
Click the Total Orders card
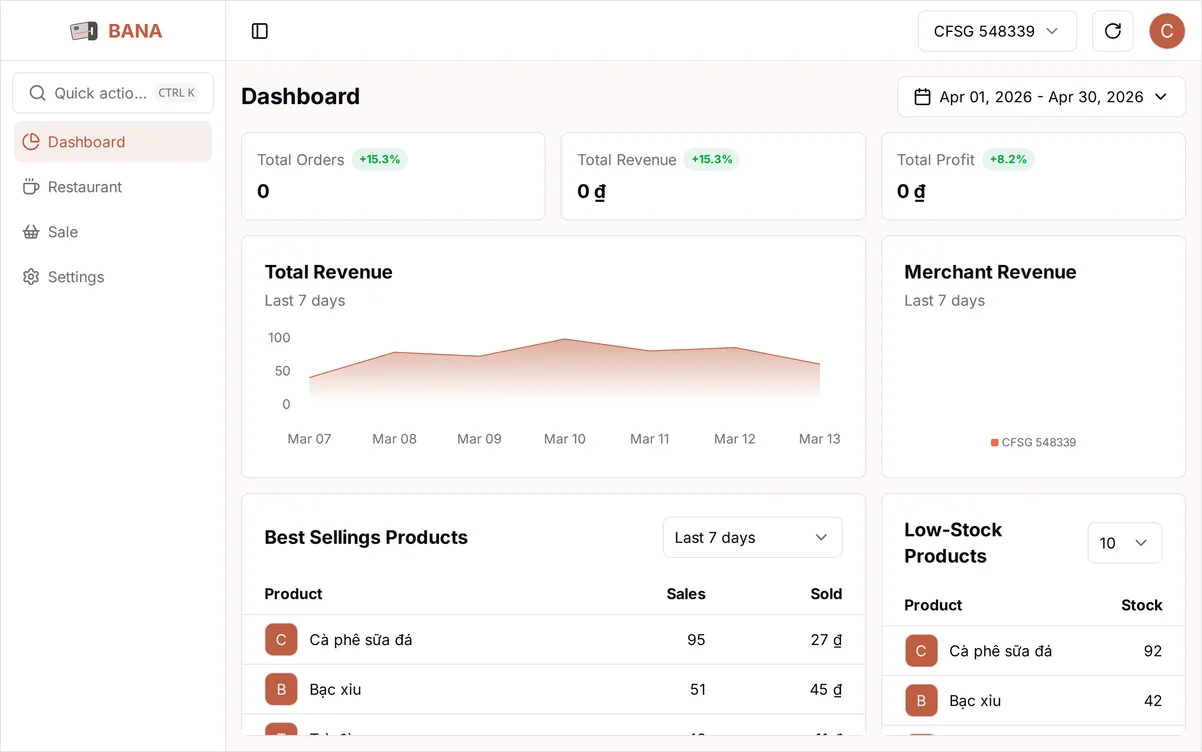(x=393, y=176)
